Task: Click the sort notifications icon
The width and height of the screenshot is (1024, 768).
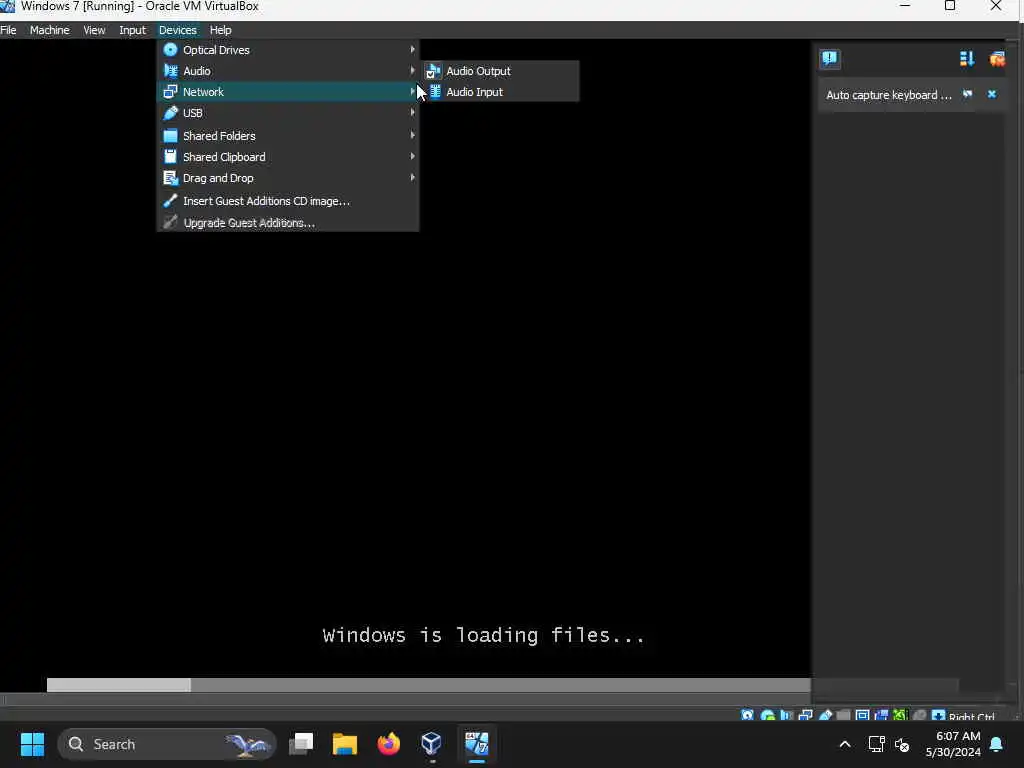Action: click(x=967, y=59)
